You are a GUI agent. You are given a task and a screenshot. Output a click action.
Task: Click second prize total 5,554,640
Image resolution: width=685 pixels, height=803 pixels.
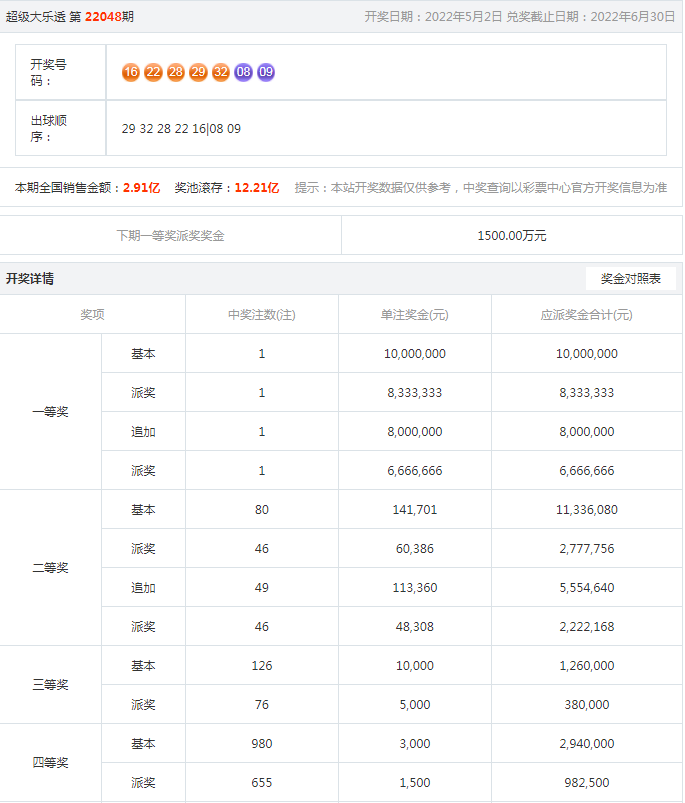[587, 587]
